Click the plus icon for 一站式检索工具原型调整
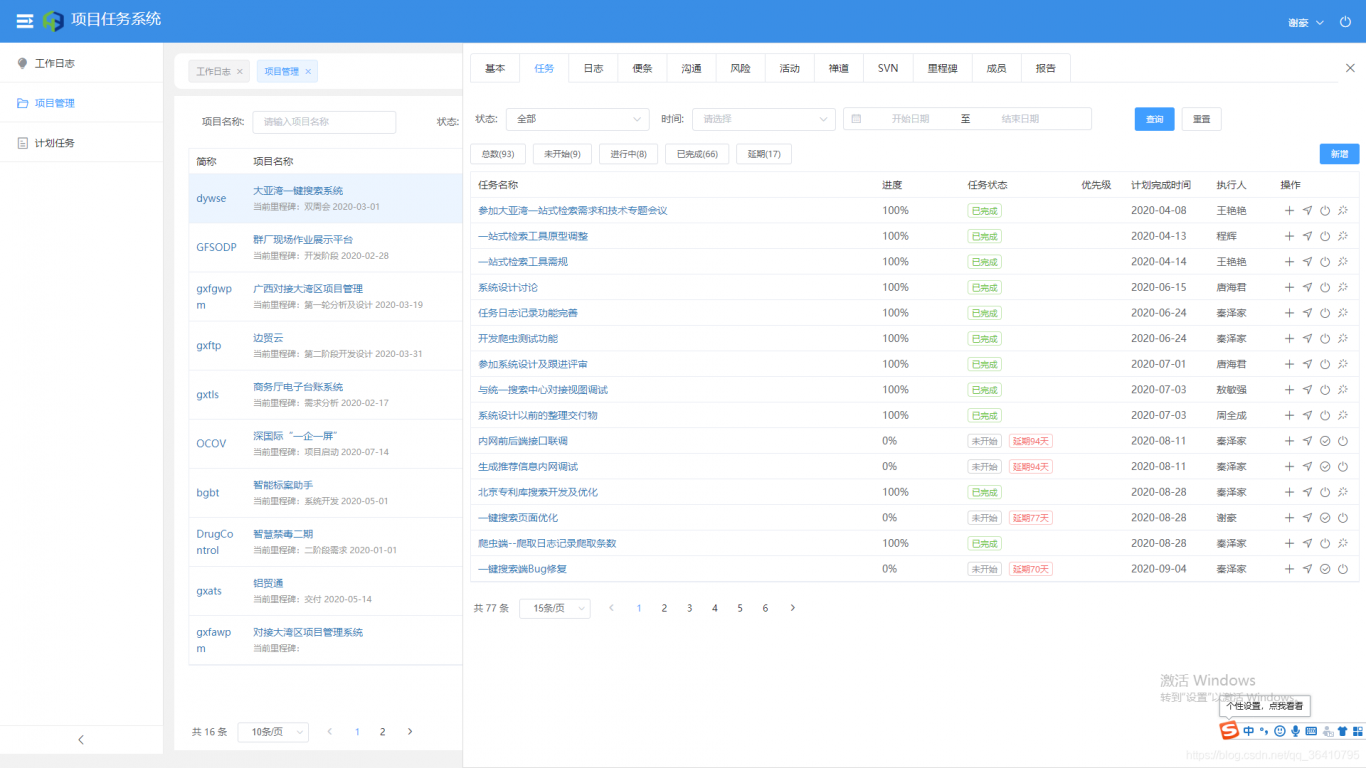 pyautogui.click(x=1289, y=236)
